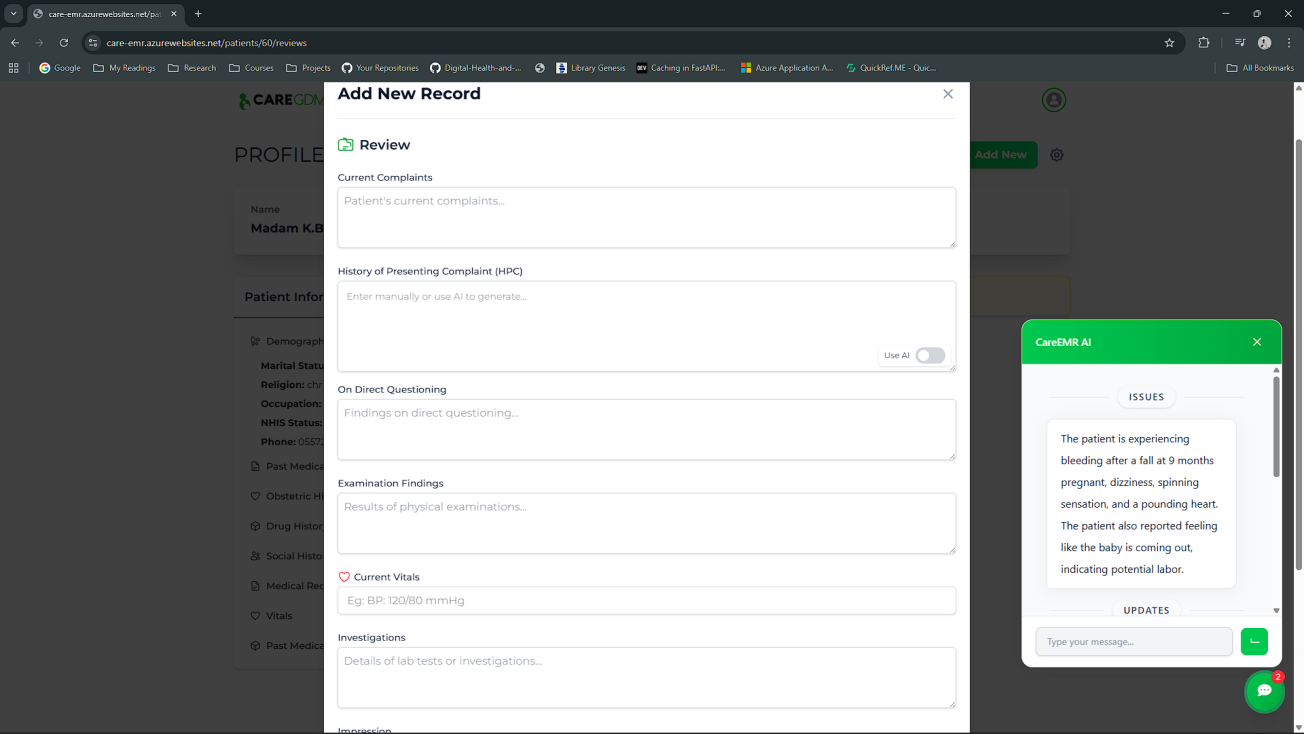
Task: Click the Add New button
Action: coord(1003,155)
